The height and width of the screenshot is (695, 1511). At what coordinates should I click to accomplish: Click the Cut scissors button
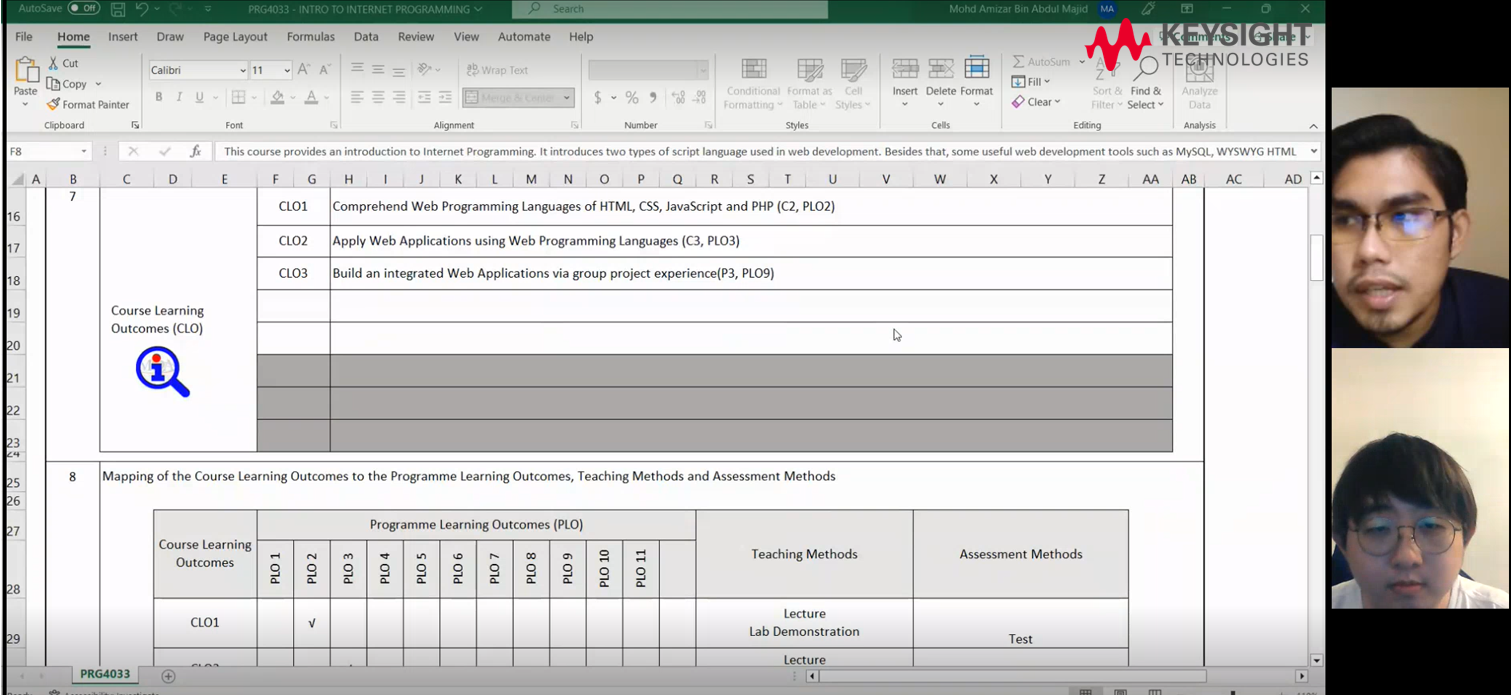pos(63,63)
